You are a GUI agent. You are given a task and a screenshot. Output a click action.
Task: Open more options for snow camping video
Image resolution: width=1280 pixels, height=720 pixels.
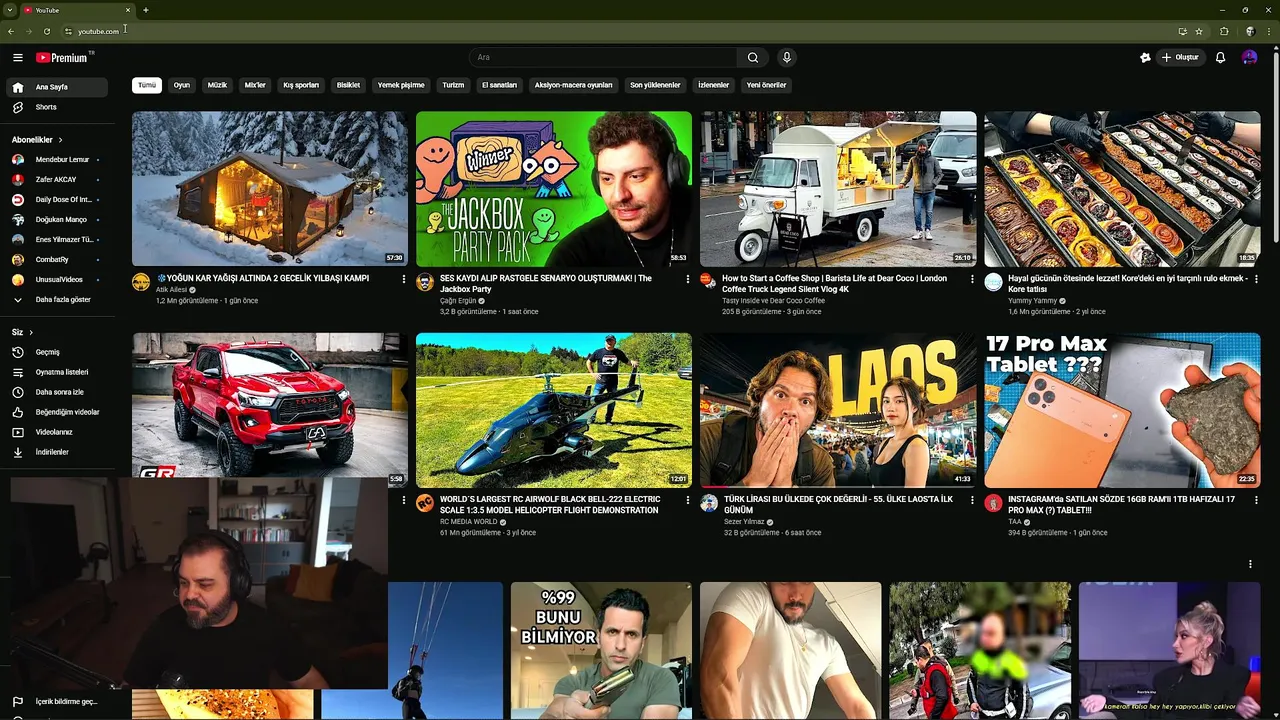point(404,279)
